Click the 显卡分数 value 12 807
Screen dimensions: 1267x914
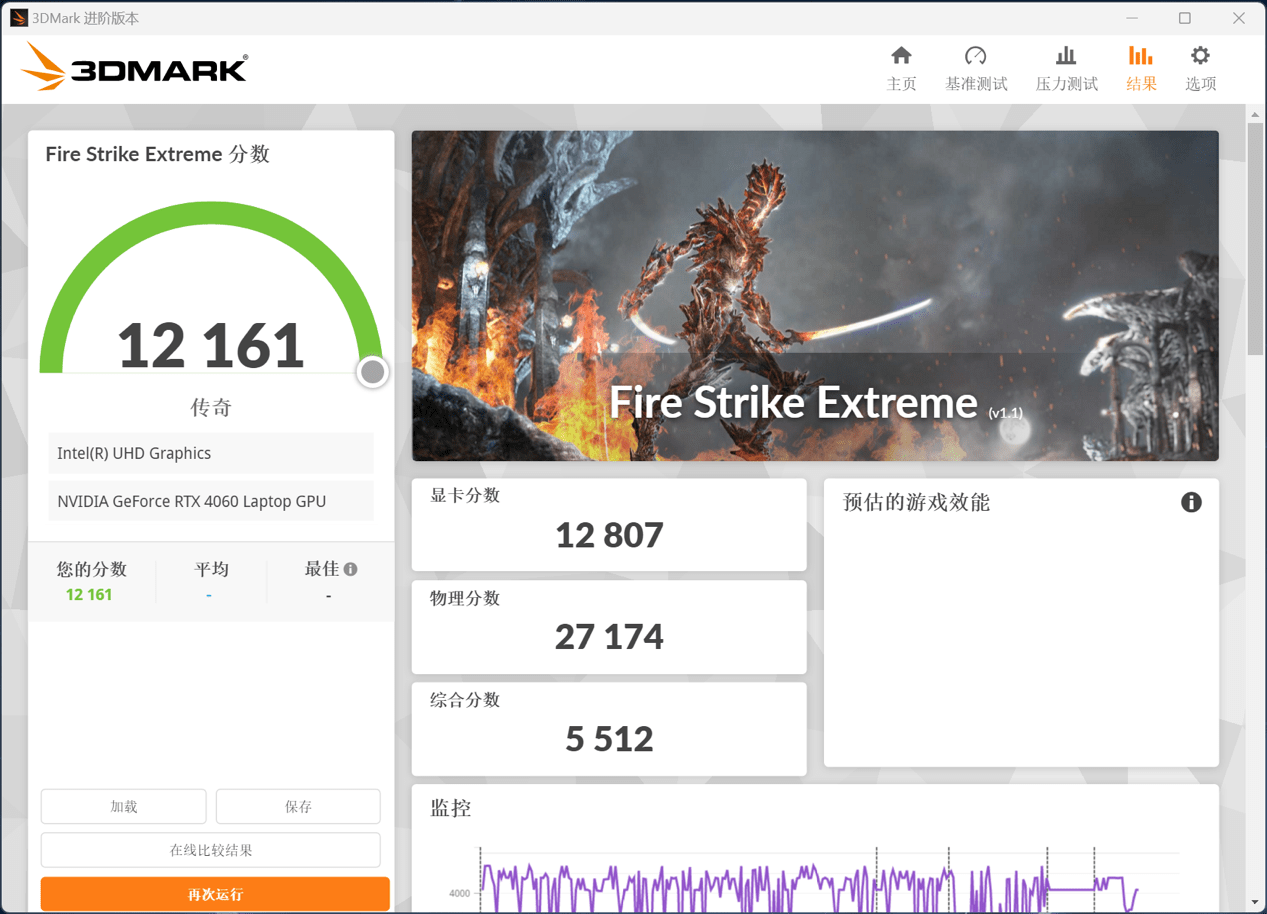point(609,536)
